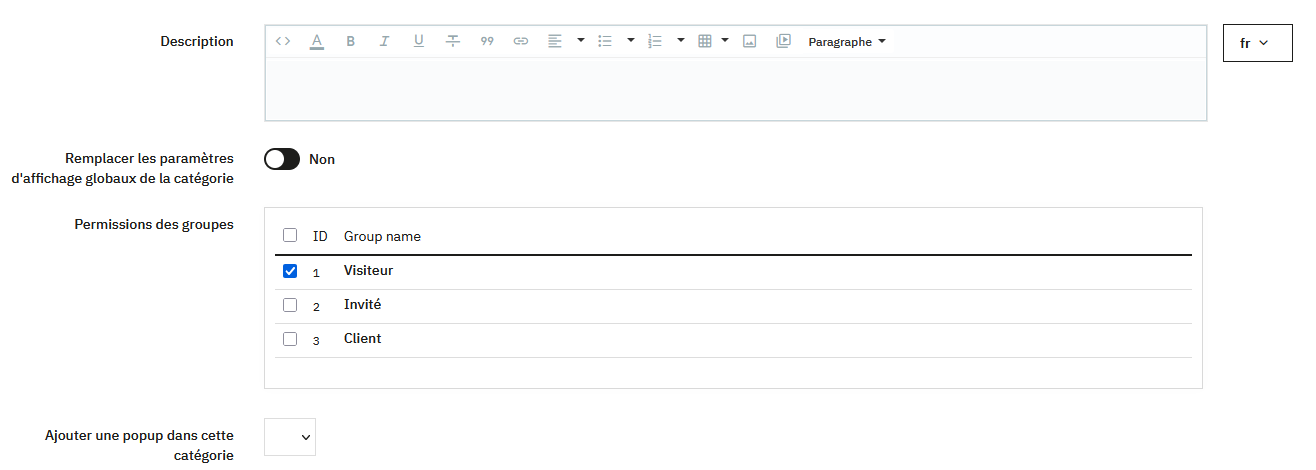This screenshot has height=470, width=1316.
Task: Expand the Paragraphe format dropdown
Action: [847, 42]
